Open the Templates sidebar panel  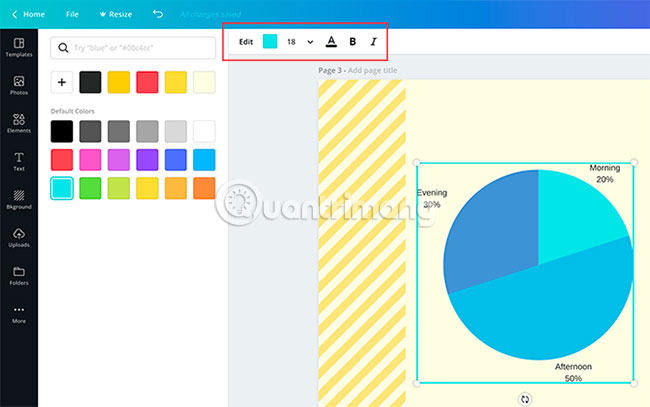tap(19, 47)
